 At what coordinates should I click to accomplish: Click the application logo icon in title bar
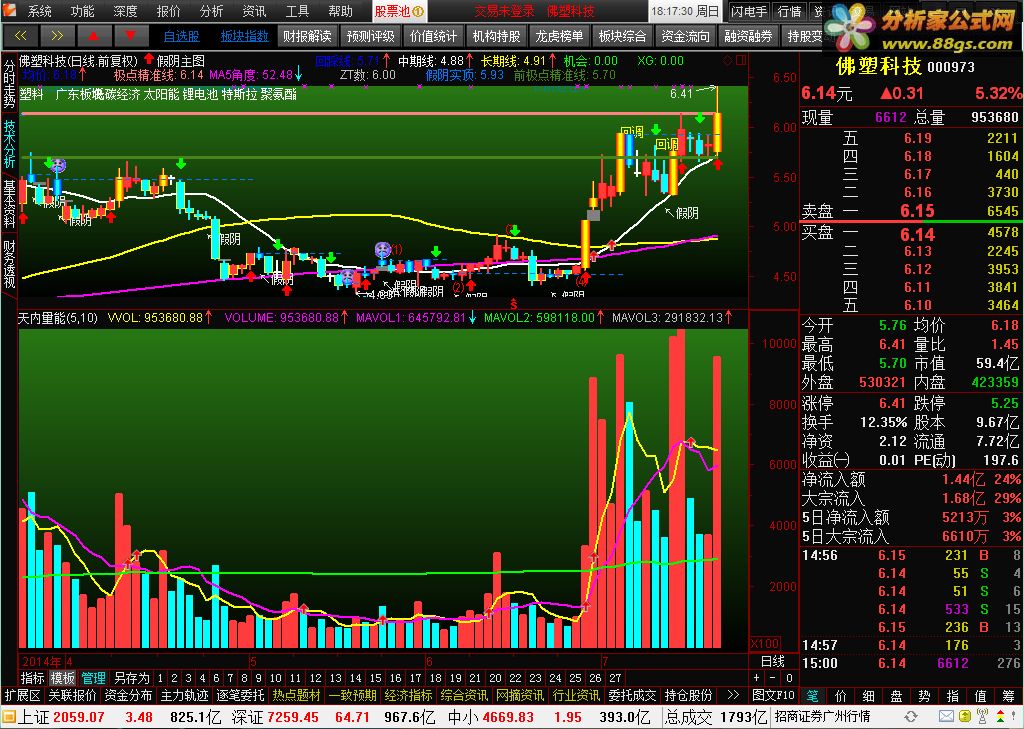click(10, 10)
